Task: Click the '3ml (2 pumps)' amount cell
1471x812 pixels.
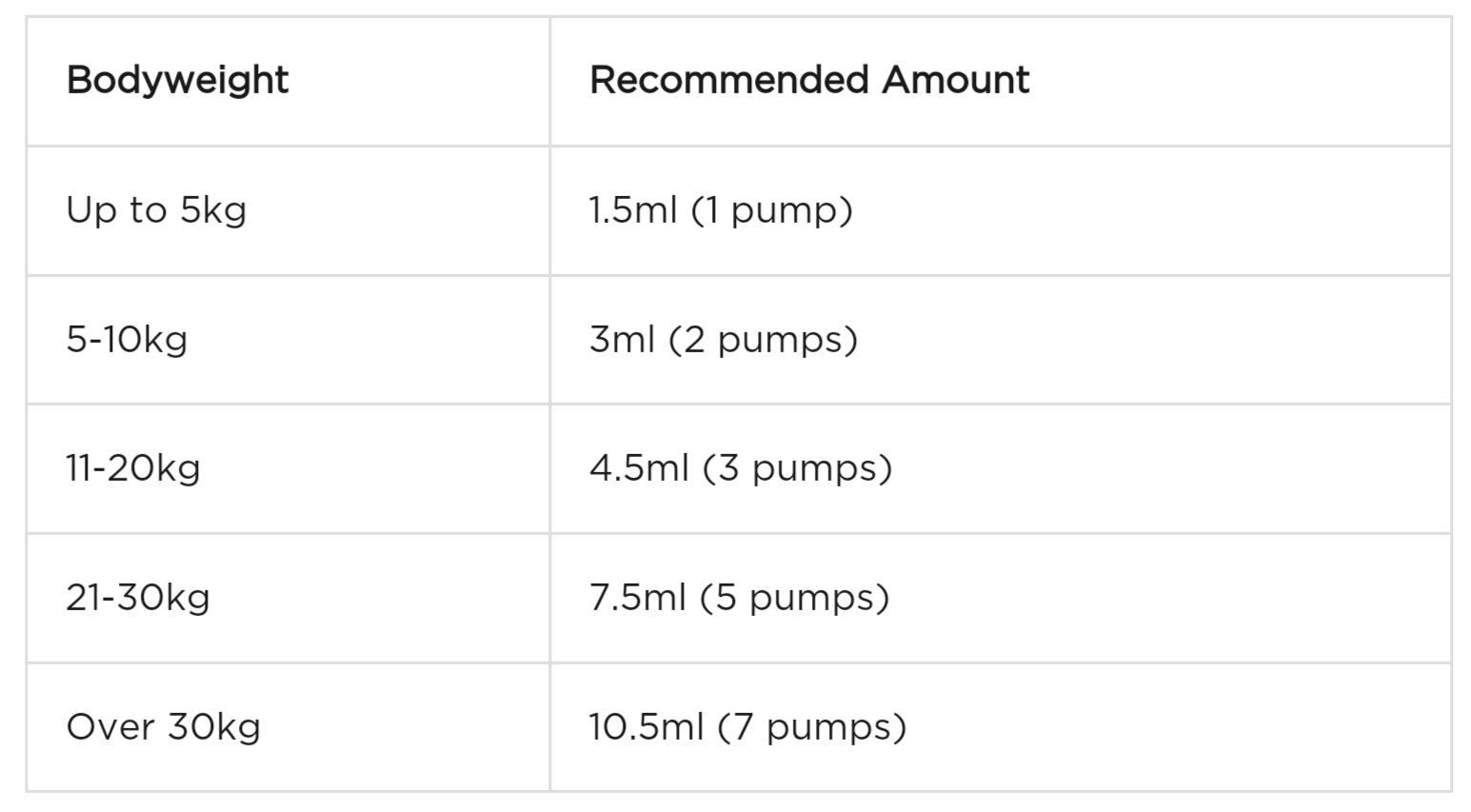Action: (x=723, y=340)
